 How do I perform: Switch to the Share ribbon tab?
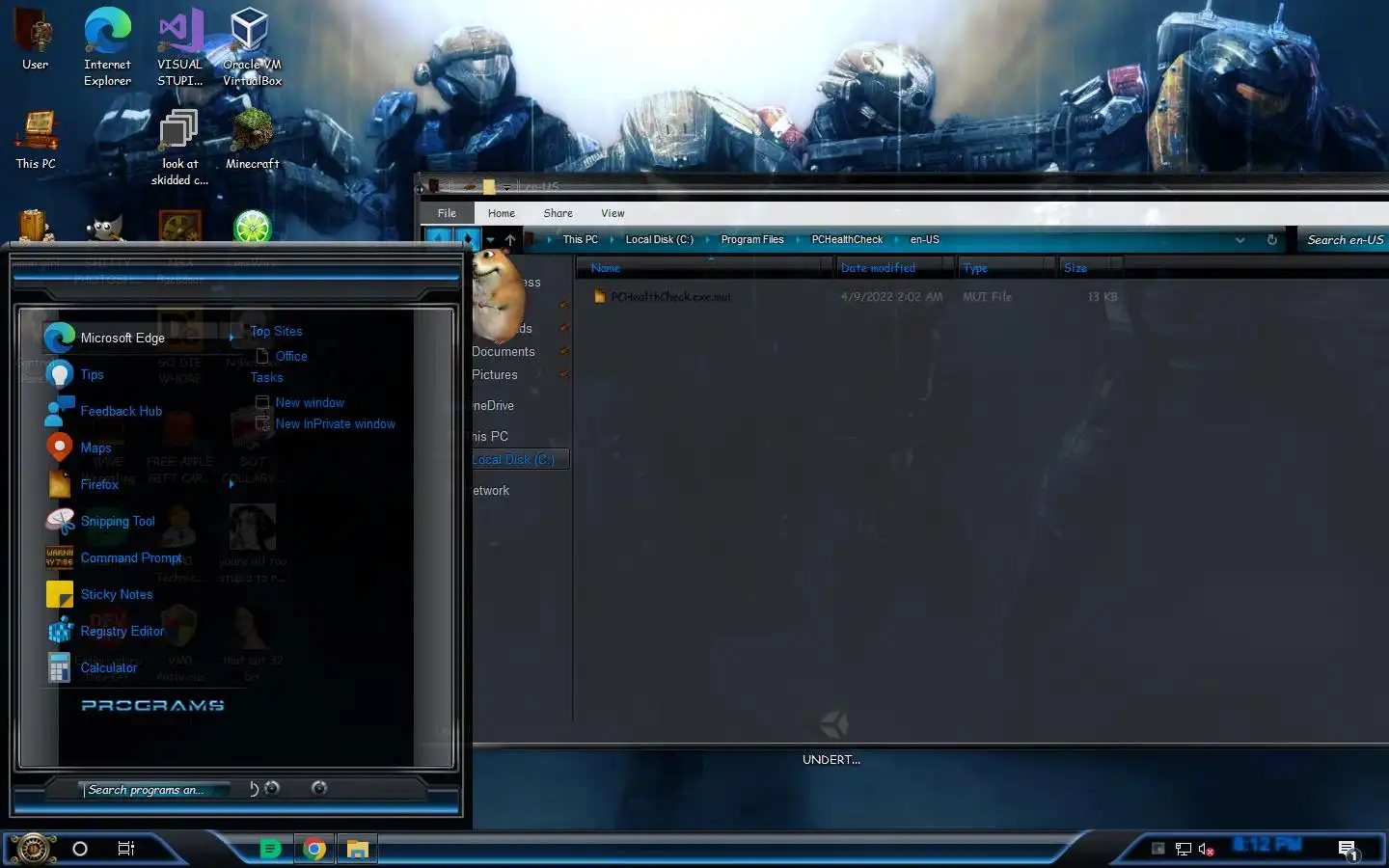coord(558,213)
